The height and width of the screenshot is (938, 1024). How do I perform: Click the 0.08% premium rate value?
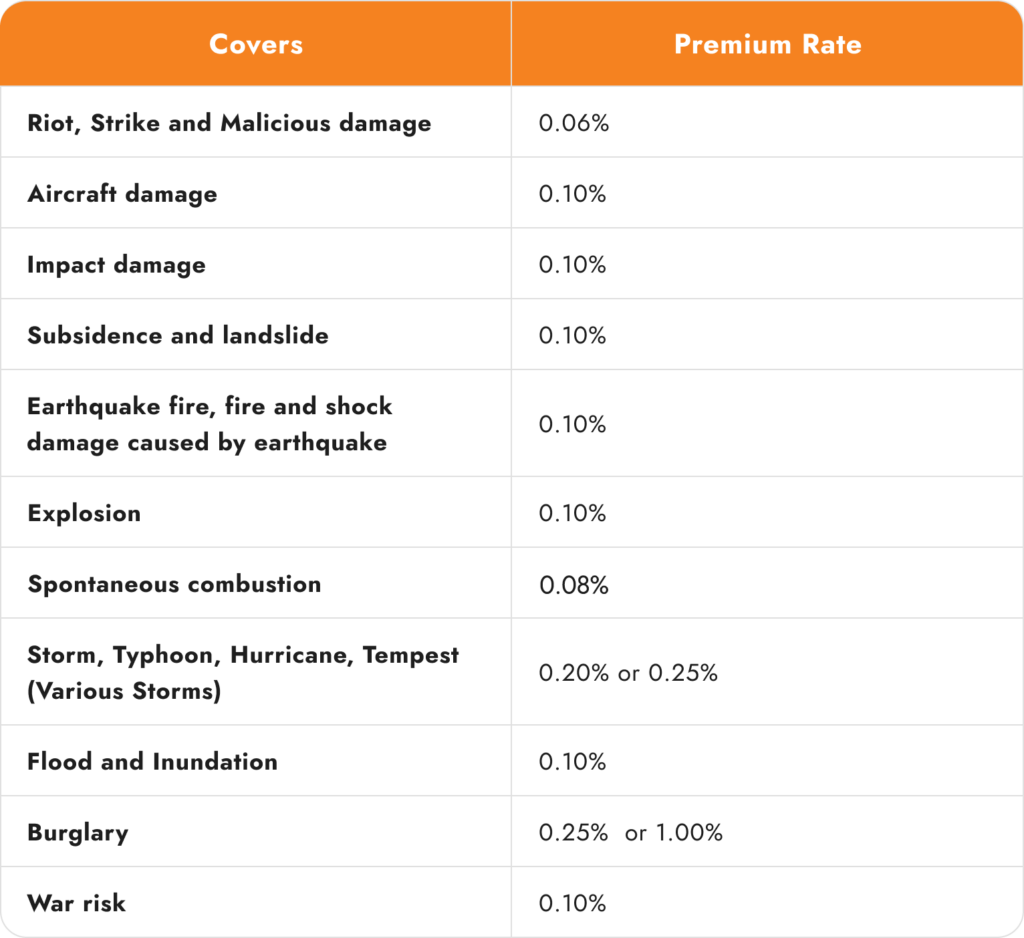click(574, 585)
